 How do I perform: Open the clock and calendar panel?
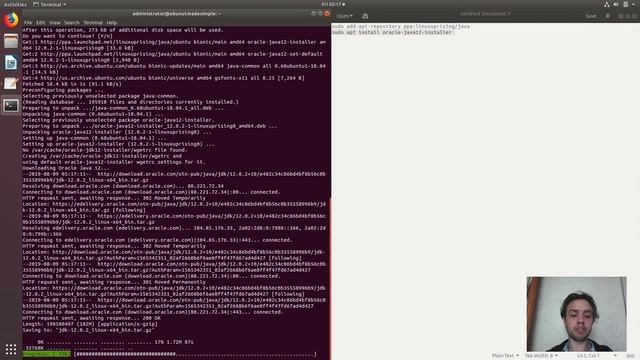point(333,4)
